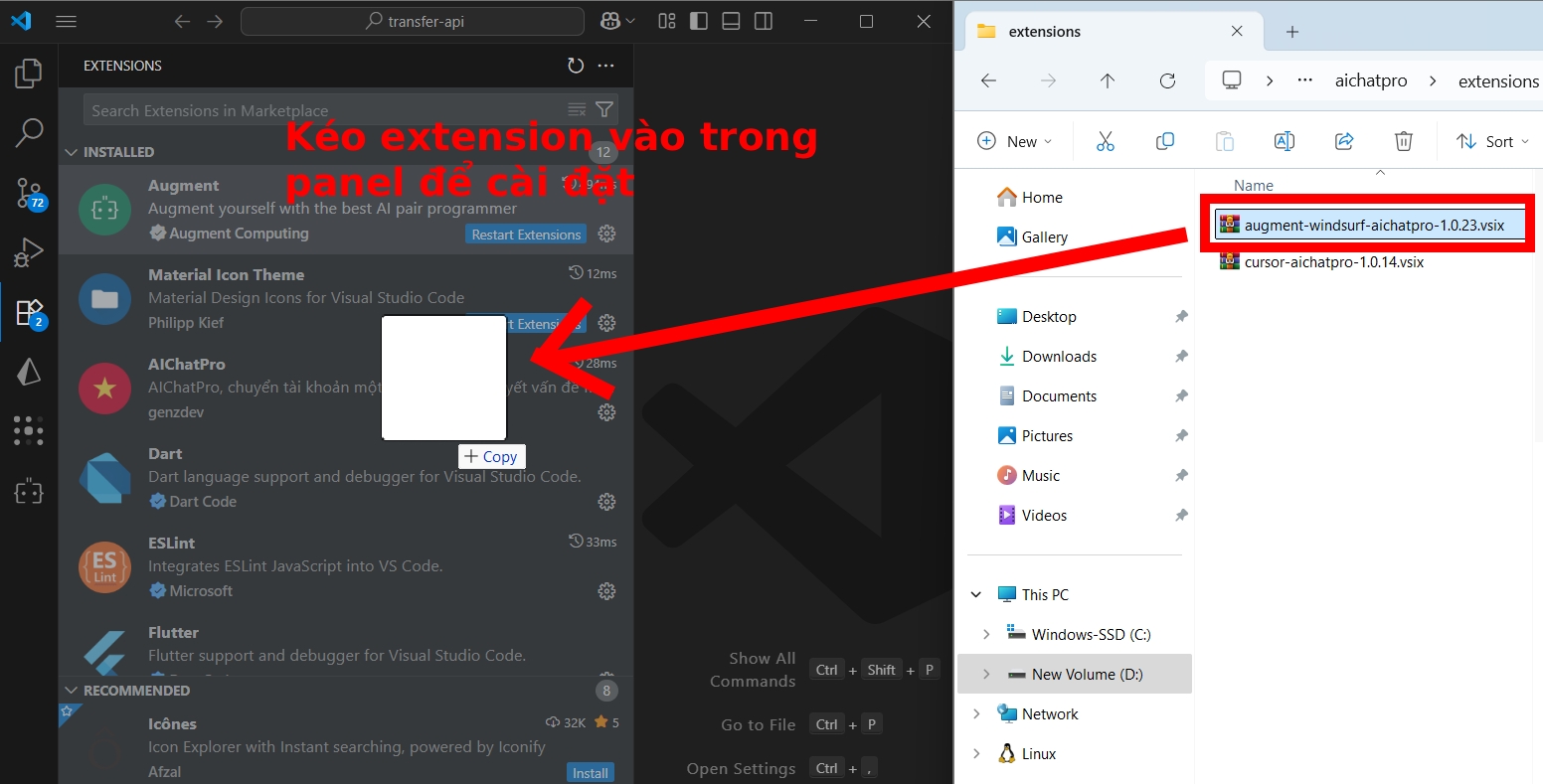Viewport: 1543px width, 784px height.
Task: Open the Search view in activity bar
Action: pos(29,132)
